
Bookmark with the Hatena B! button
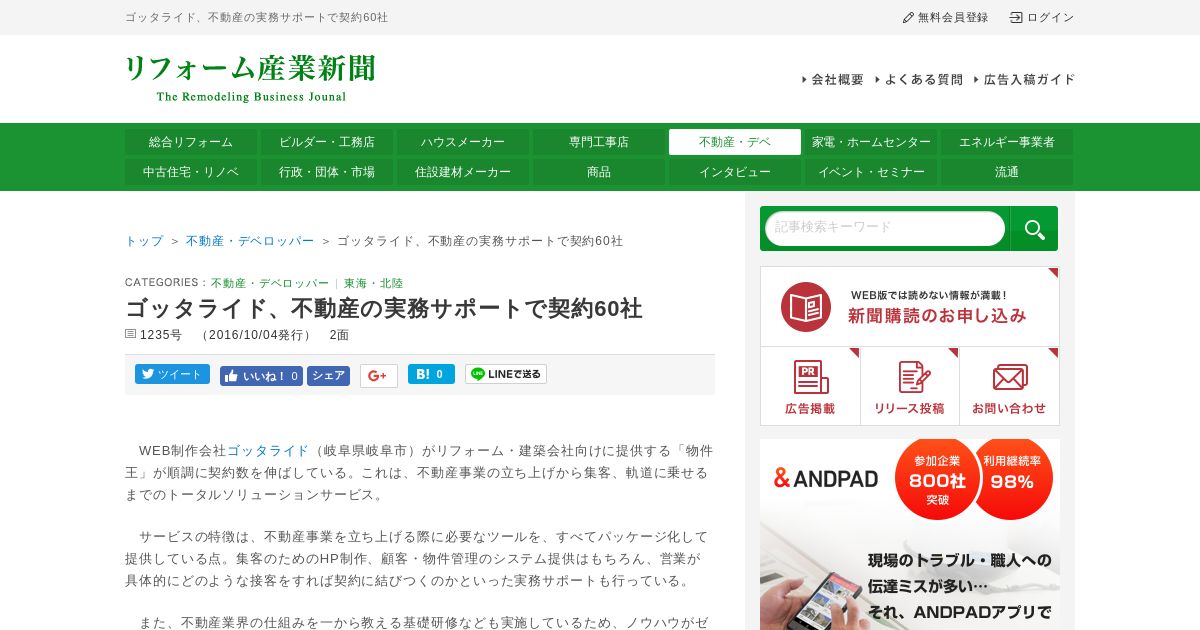pyautogui.click(x=431, y=374)
